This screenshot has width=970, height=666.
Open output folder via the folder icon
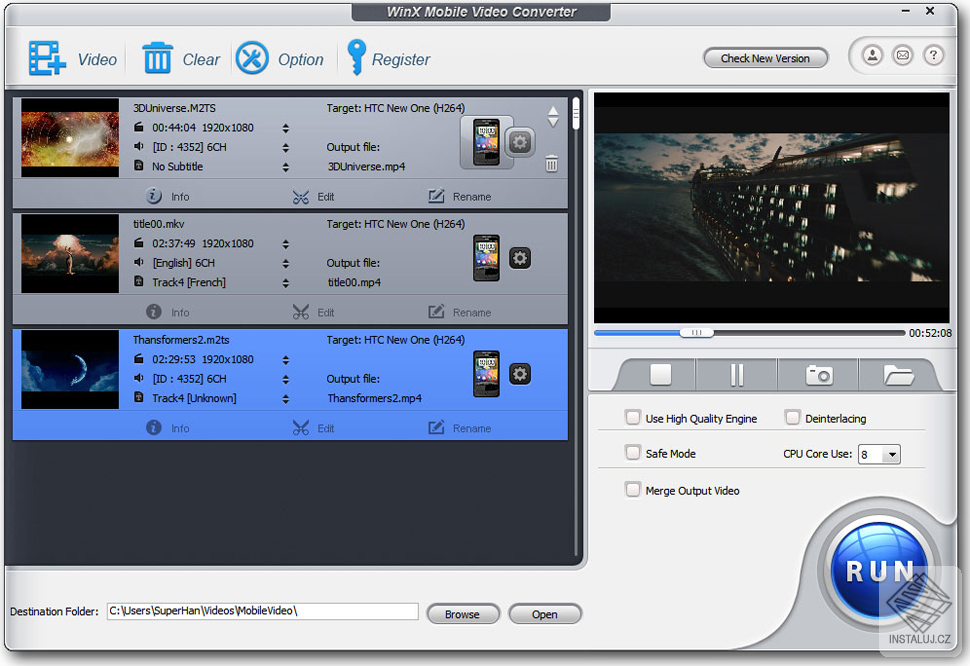(x=899, y=373)
